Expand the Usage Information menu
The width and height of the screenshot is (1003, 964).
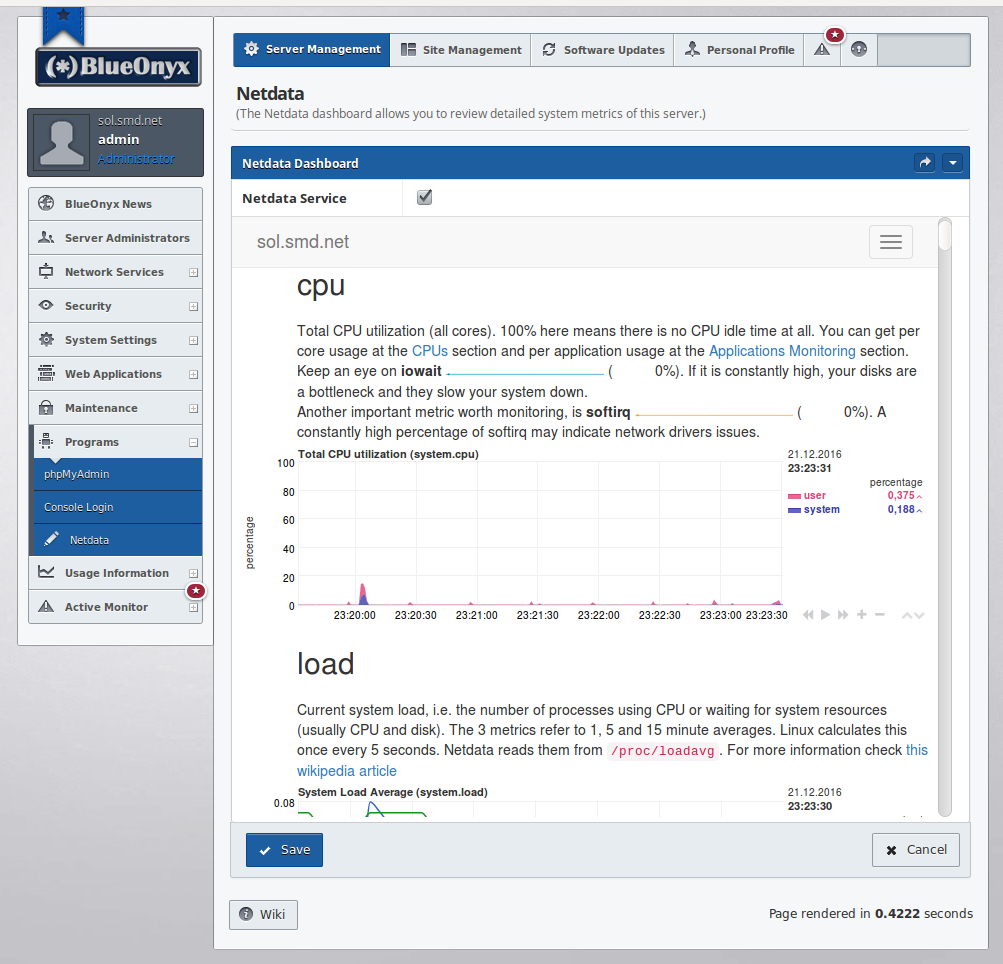pos(193,573)
